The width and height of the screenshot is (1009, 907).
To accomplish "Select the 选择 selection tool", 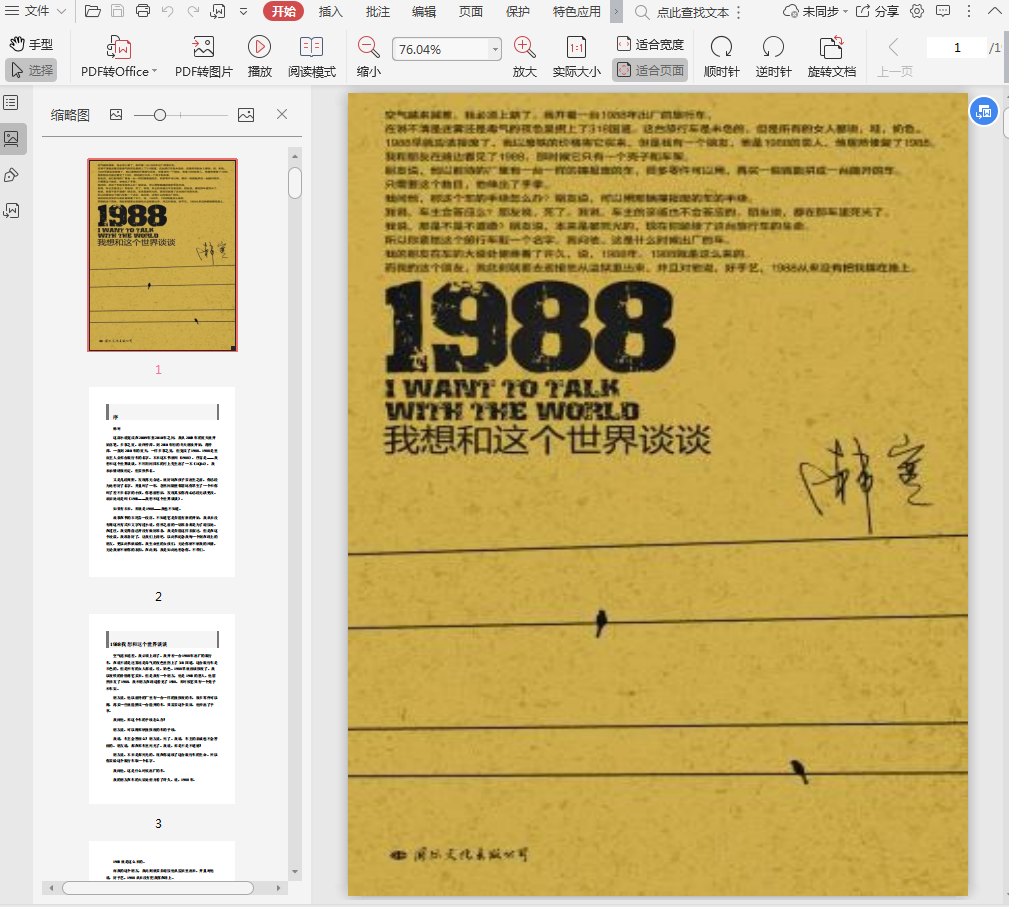I will point(31,70).
